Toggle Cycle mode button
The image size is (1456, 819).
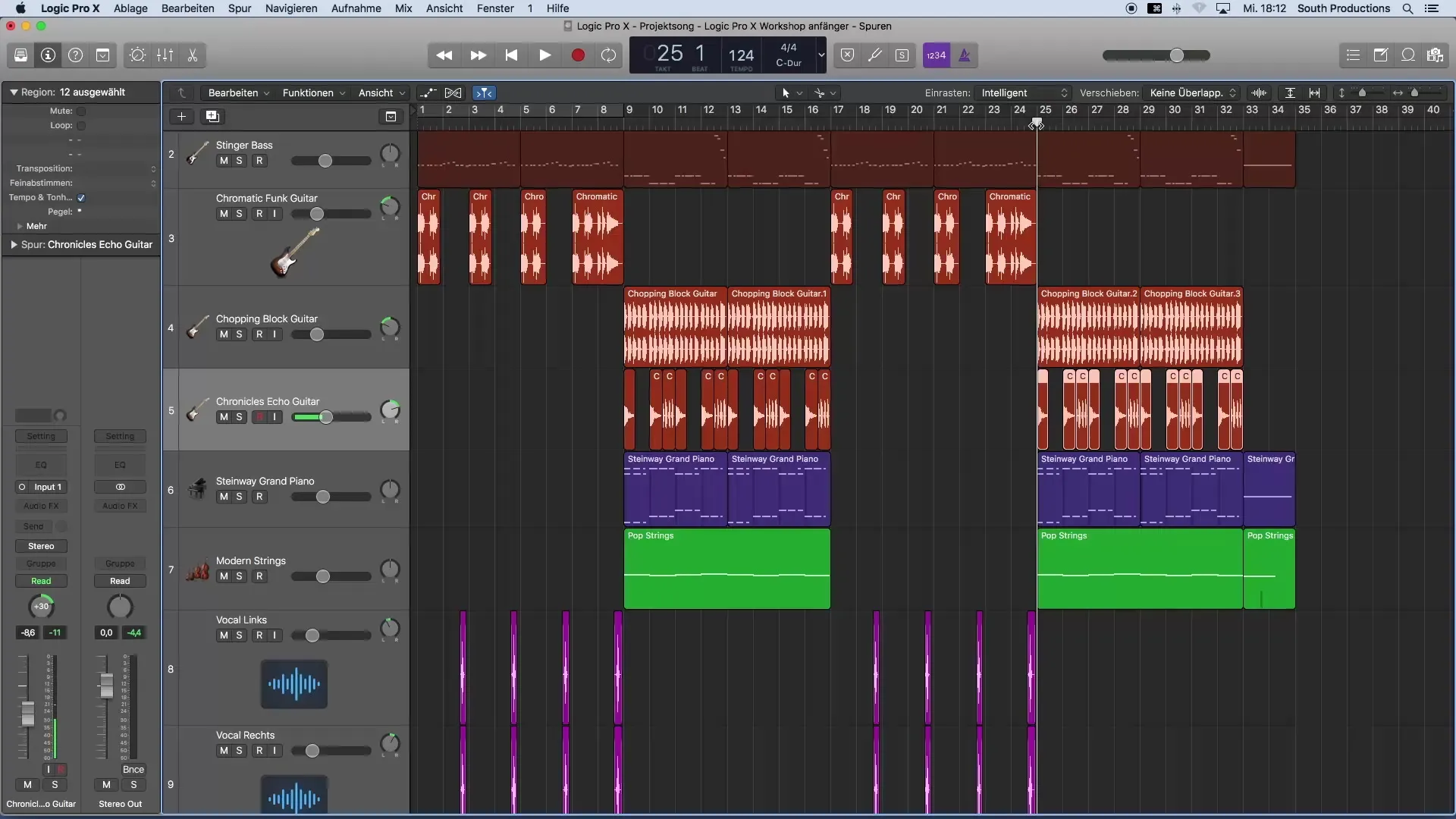tap(608, 55)
